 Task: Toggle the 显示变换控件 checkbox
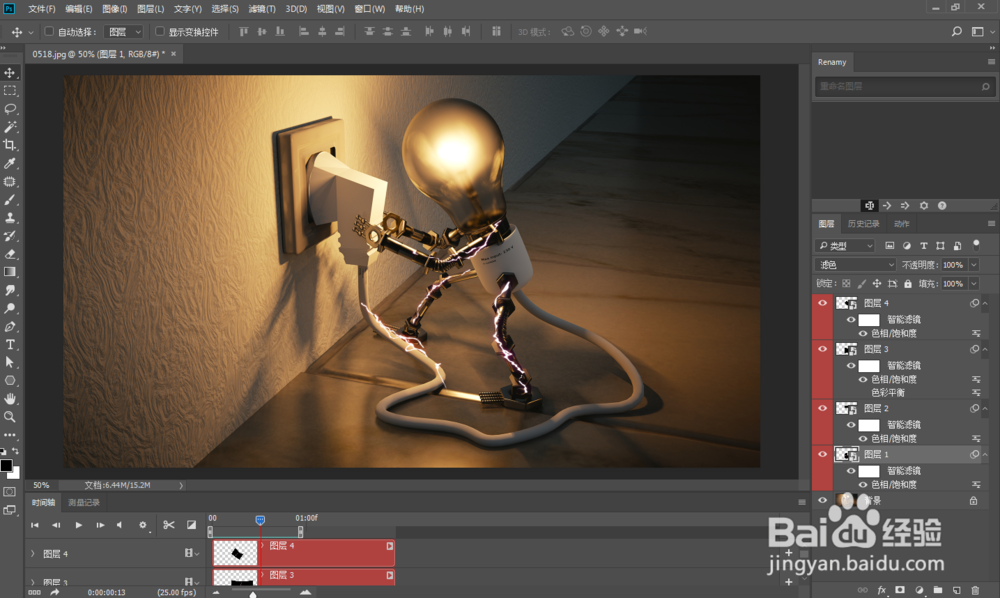point(159,31)
